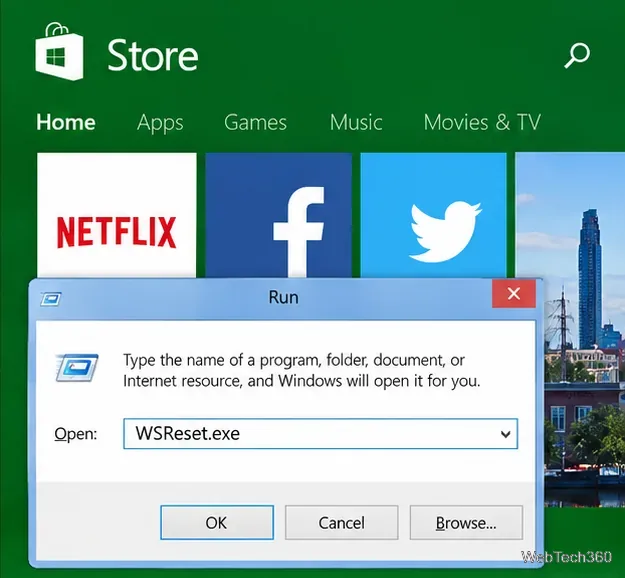Viewport: 625px width, 578px height.
Task: Switch to the Games tab
Action: pos(255,122)
